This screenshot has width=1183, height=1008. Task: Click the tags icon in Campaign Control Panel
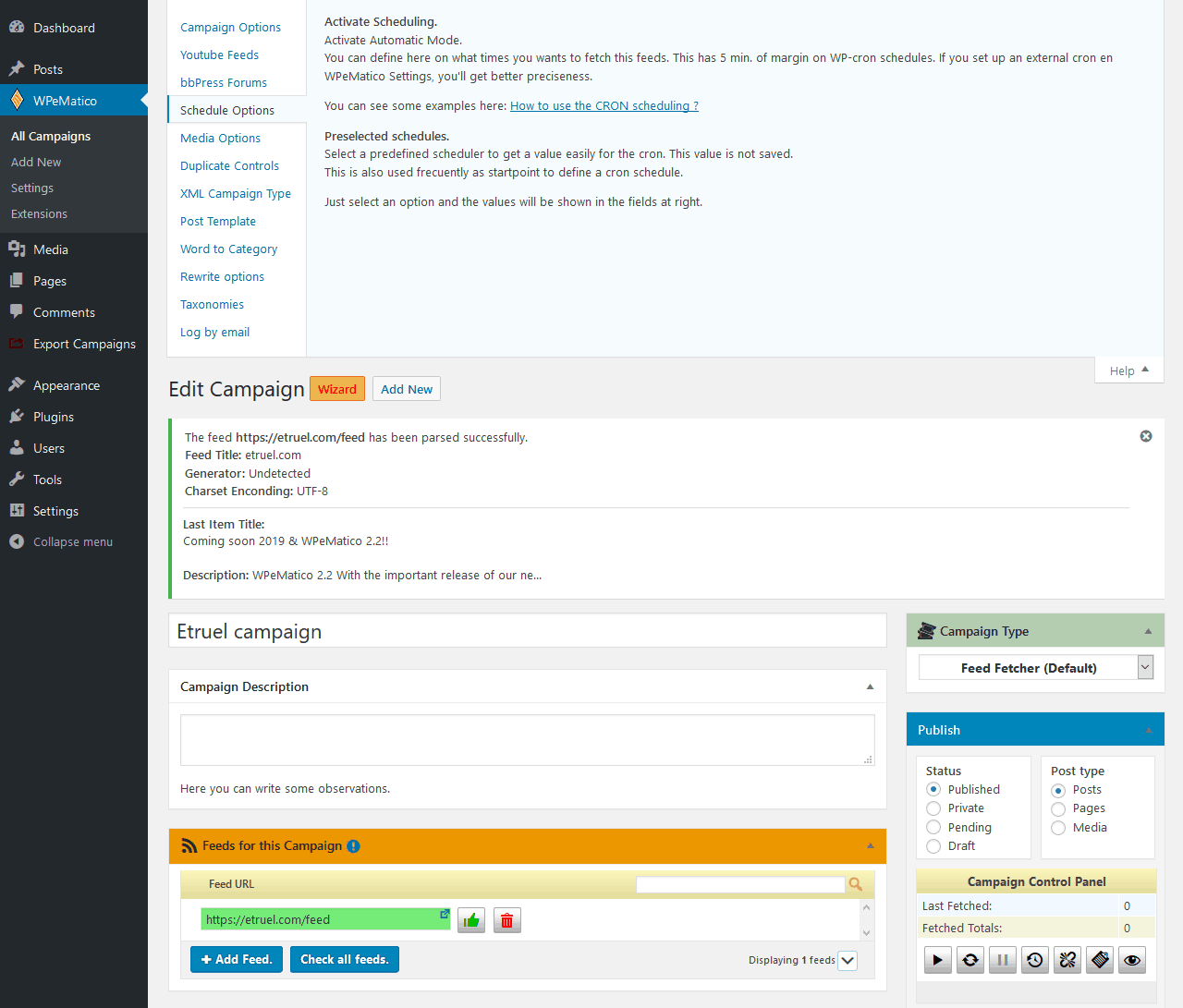click(1099, 960)
